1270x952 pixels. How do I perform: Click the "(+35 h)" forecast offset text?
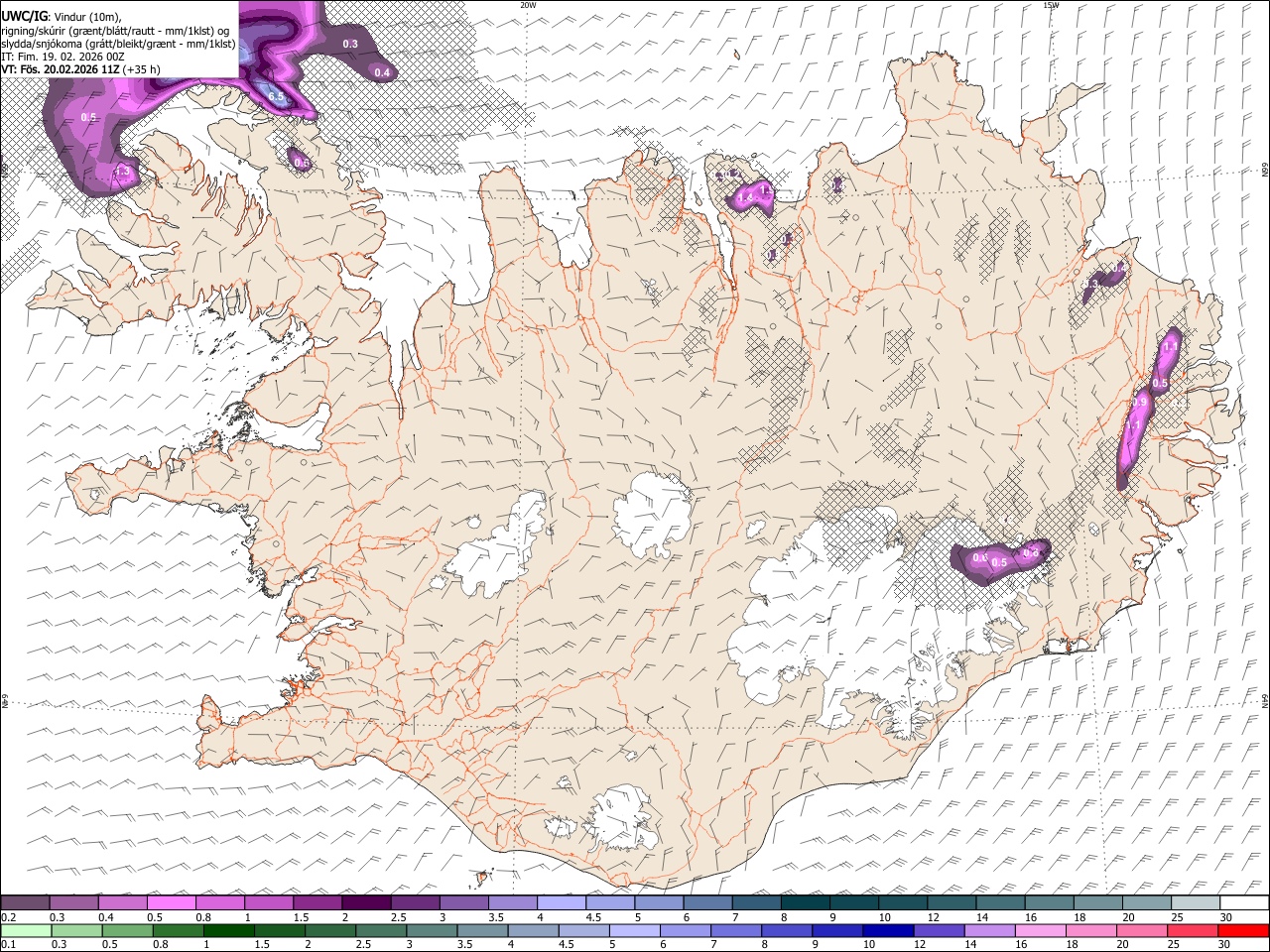(x=143, y=69)
